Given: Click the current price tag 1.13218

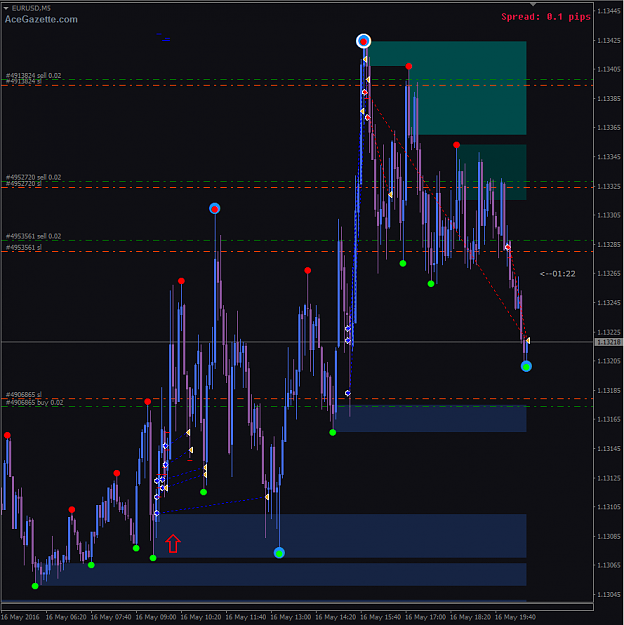Looking at the screenshot, I should coord(608,342).
